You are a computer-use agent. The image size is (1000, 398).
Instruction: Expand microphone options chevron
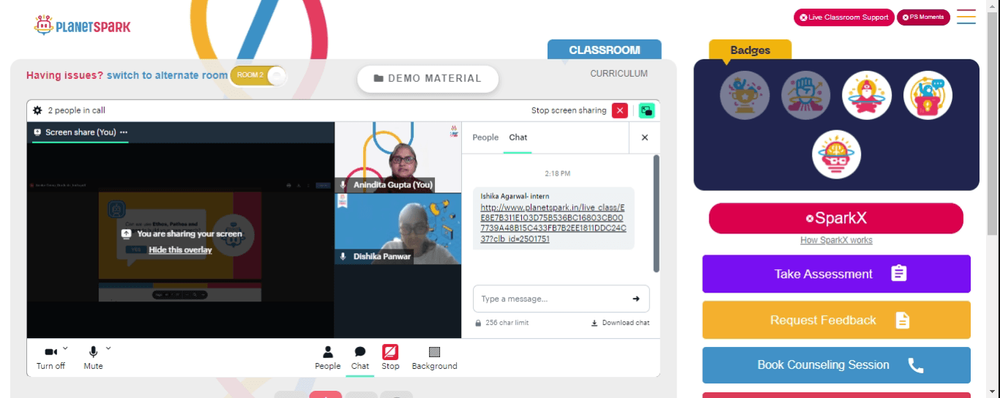pyautogui.click(x=108, y=348)
